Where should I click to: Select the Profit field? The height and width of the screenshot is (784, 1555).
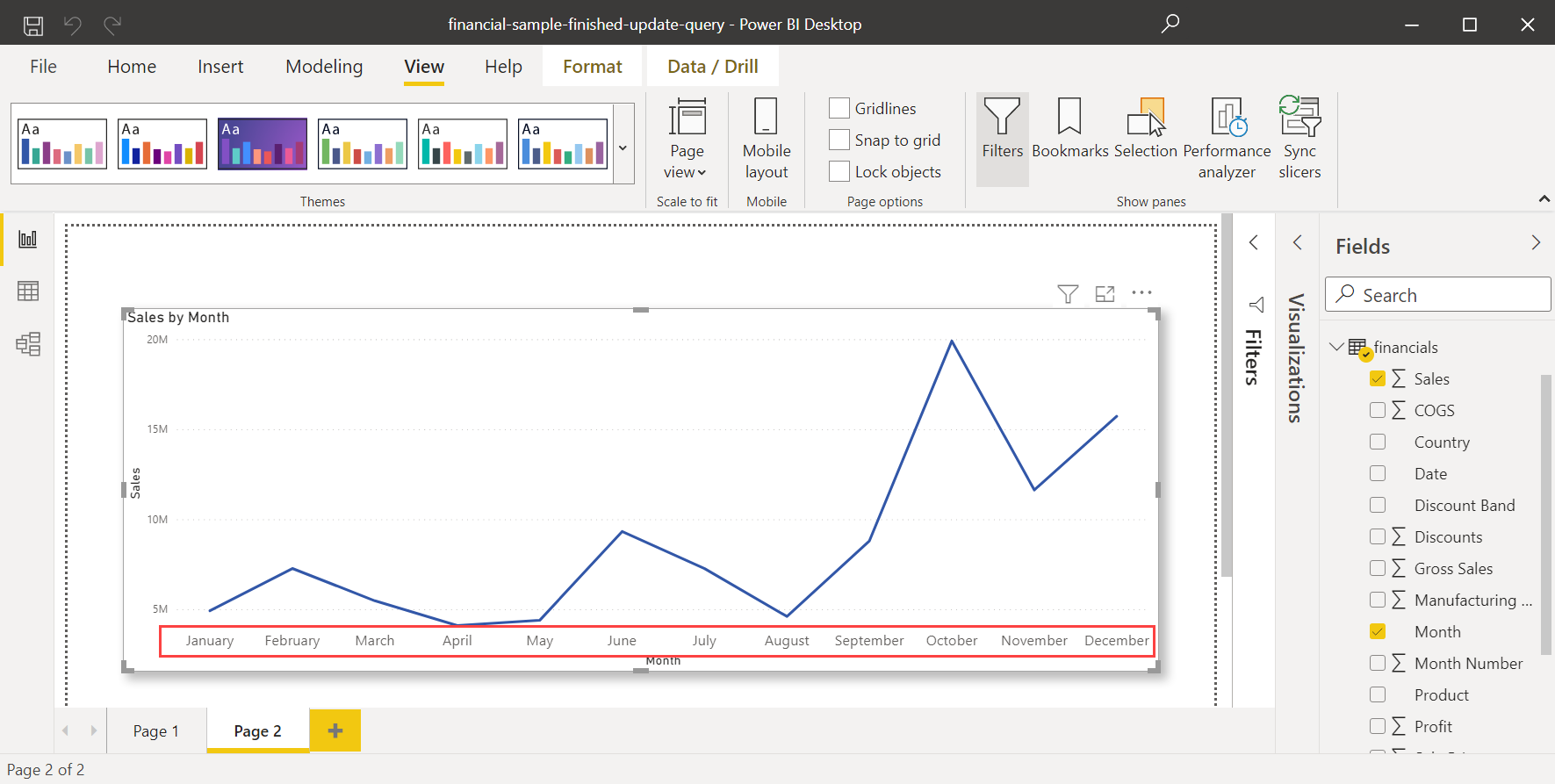coord(1433,726)
